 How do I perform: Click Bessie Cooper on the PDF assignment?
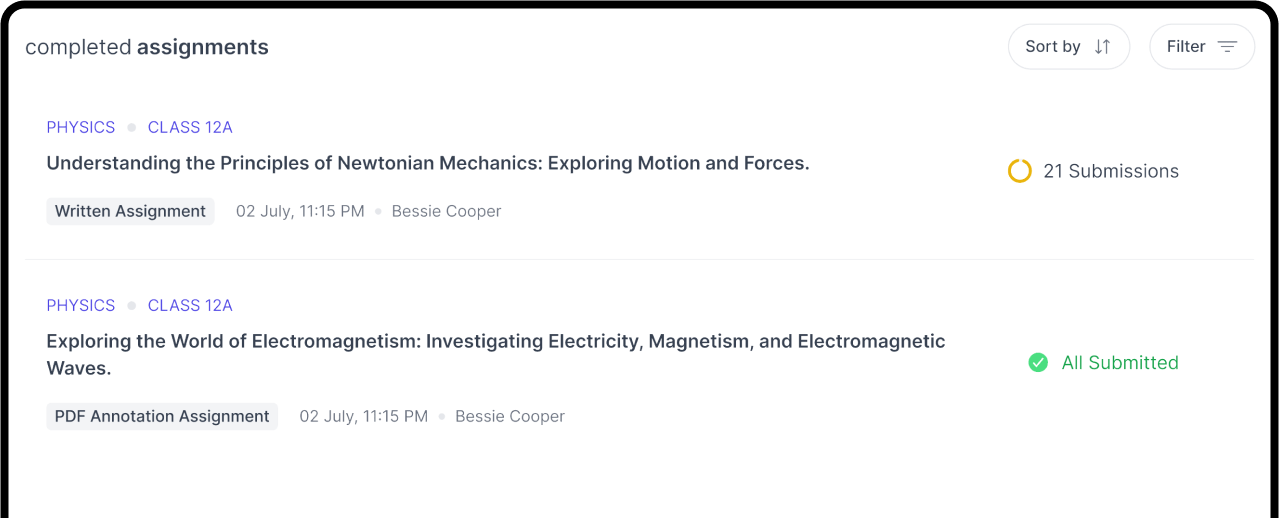coord(510,416)
